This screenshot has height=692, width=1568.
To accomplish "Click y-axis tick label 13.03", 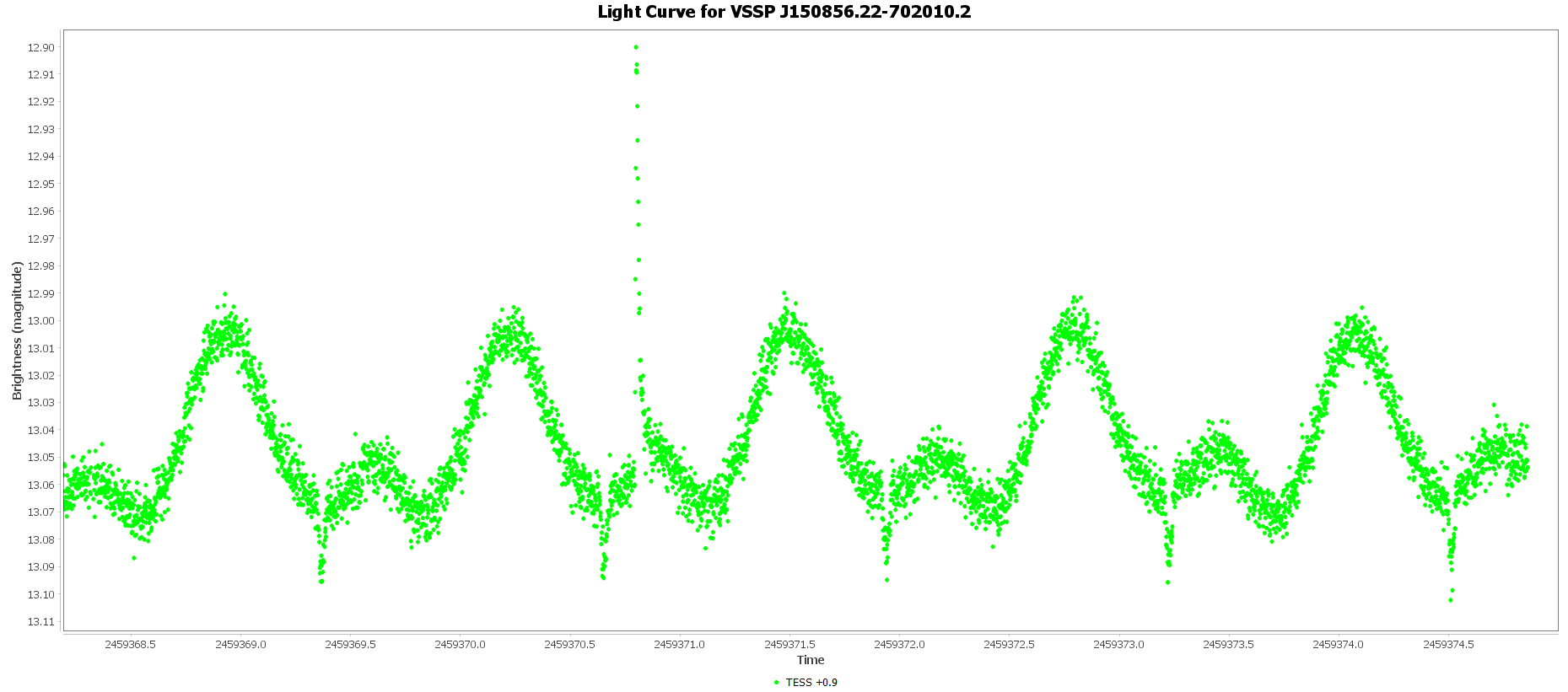I will pyautogui.click(x=40, y=403).
